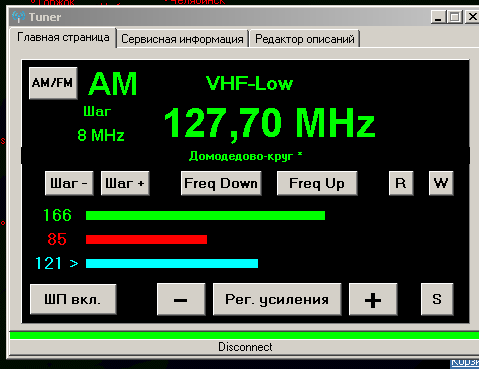Toggle ШП вкл. button
This screenshot has width=479, height=369.
point(73,299)
